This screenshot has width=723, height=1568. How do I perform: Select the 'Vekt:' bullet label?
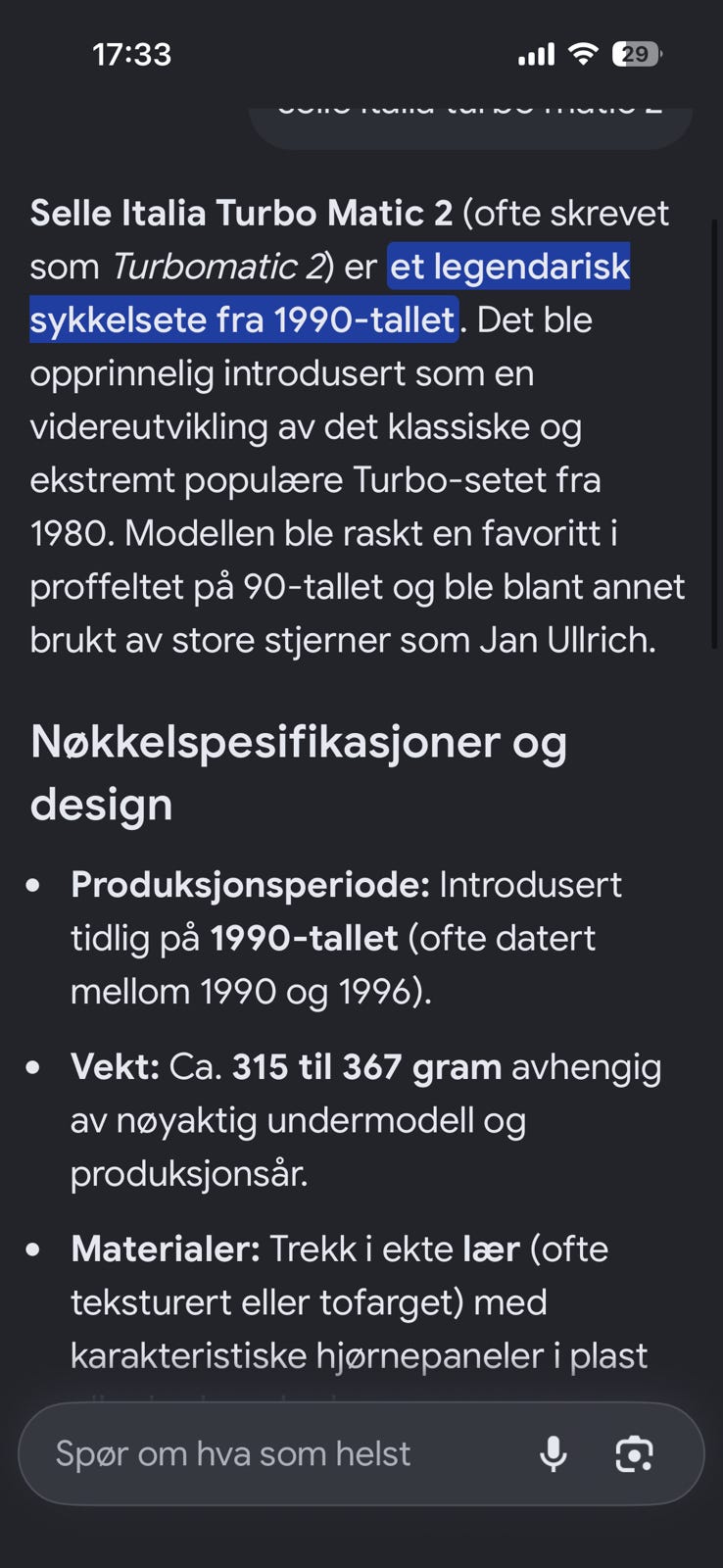coord(115,1067)
